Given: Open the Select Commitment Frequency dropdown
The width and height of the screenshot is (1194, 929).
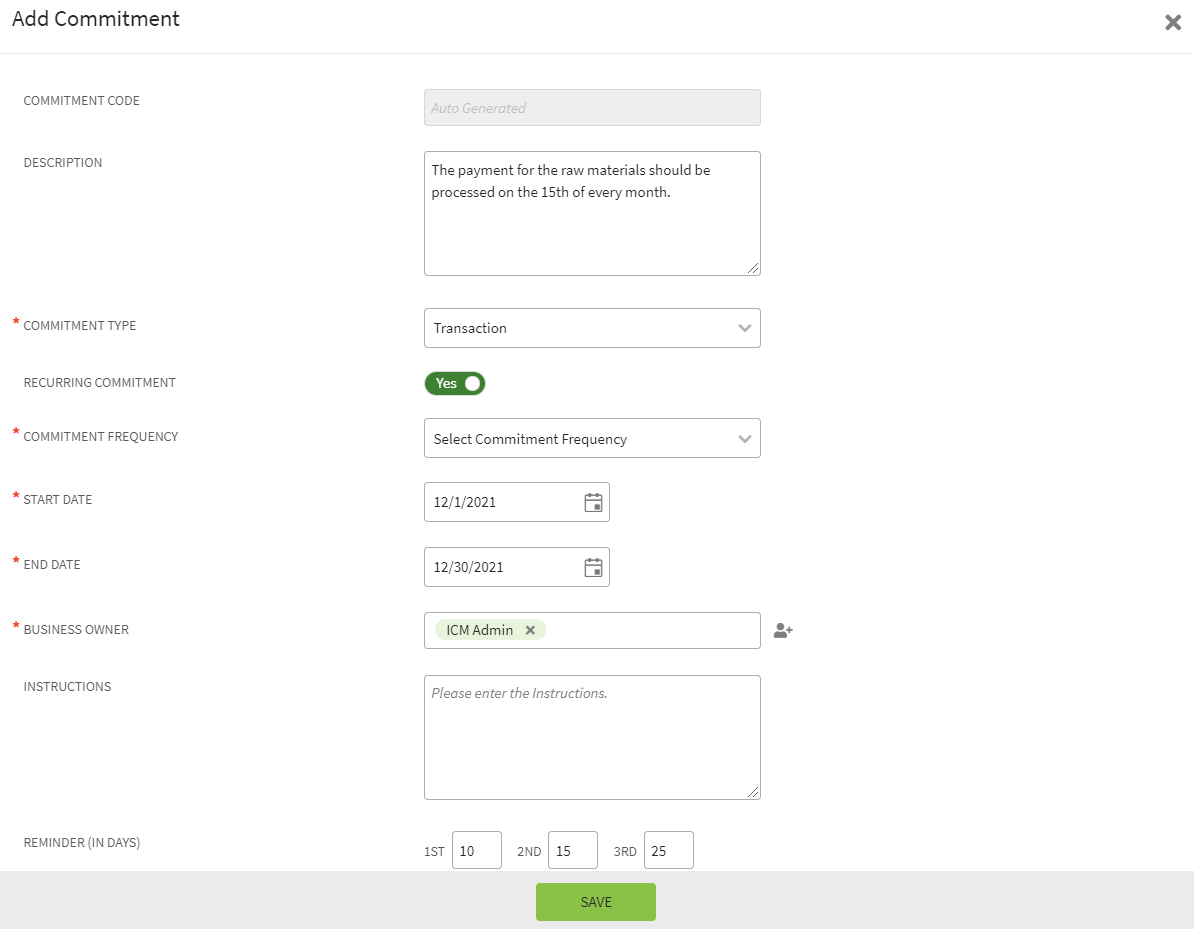Looking at the screenshot, I should (x=591, y=439).
